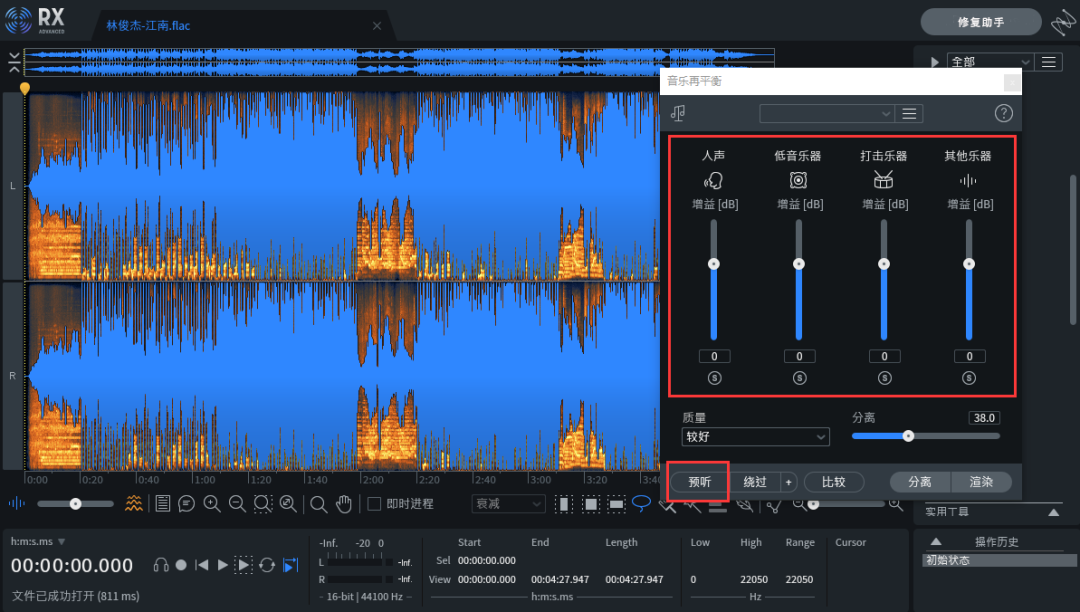Click the headphone monitoring icon in transport
The width and height of the screenshot is (1080, 612).
161,563
